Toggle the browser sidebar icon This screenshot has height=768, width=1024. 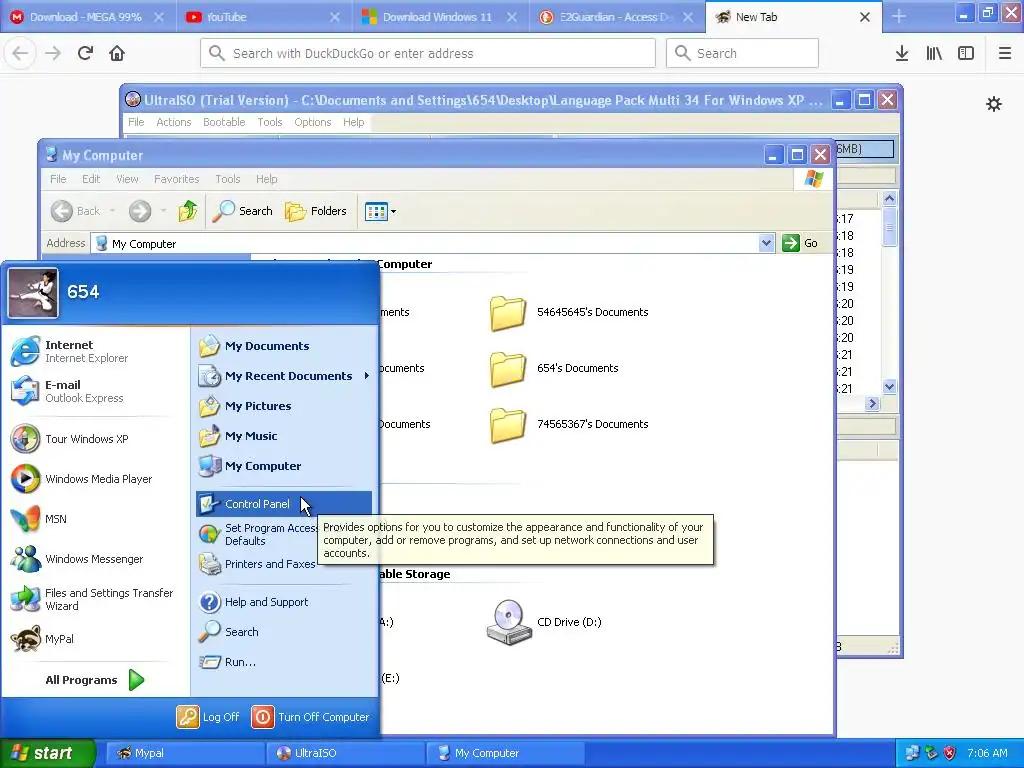[966, 54]
